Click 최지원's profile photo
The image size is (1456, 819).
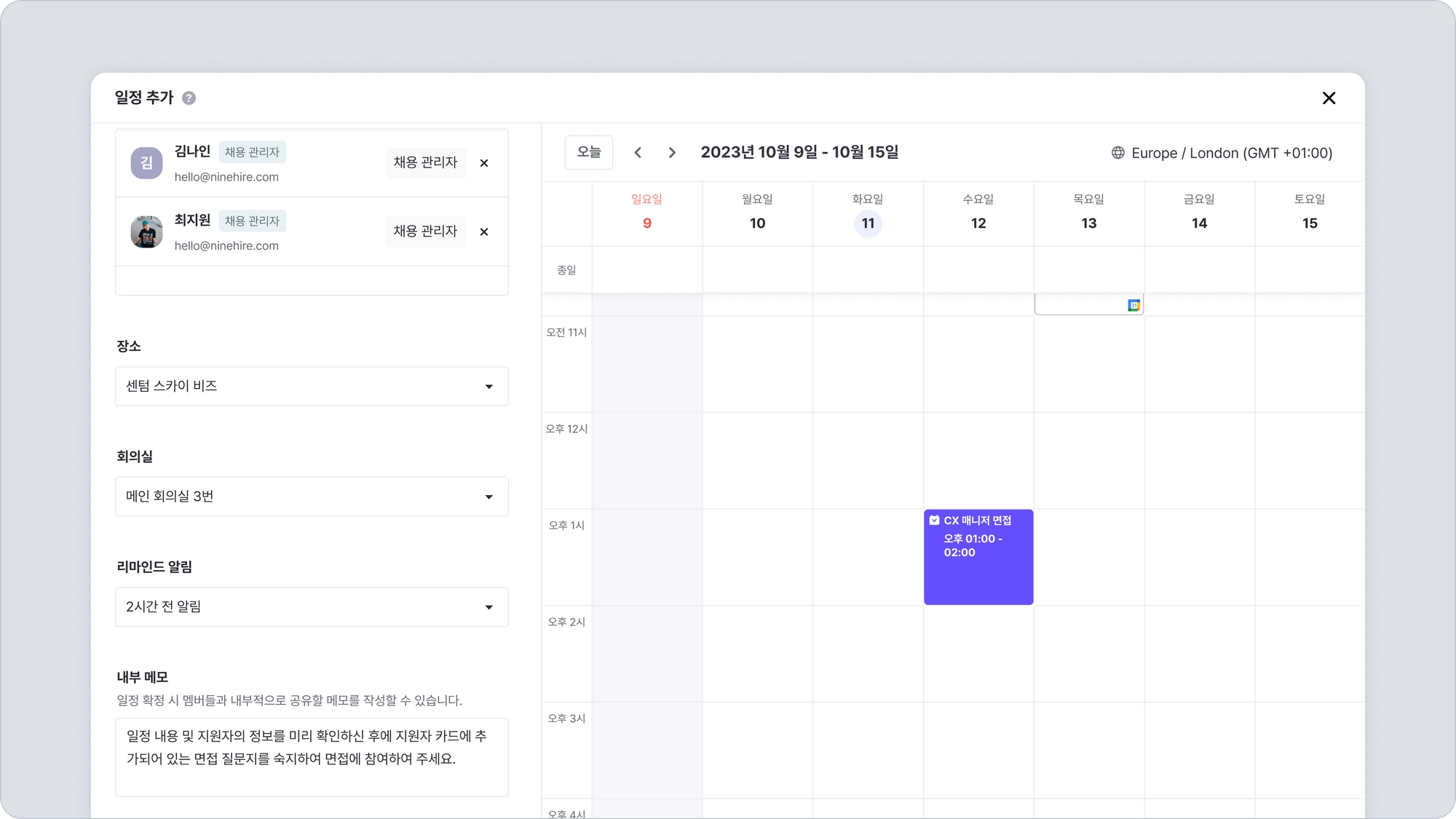(146, 232)
